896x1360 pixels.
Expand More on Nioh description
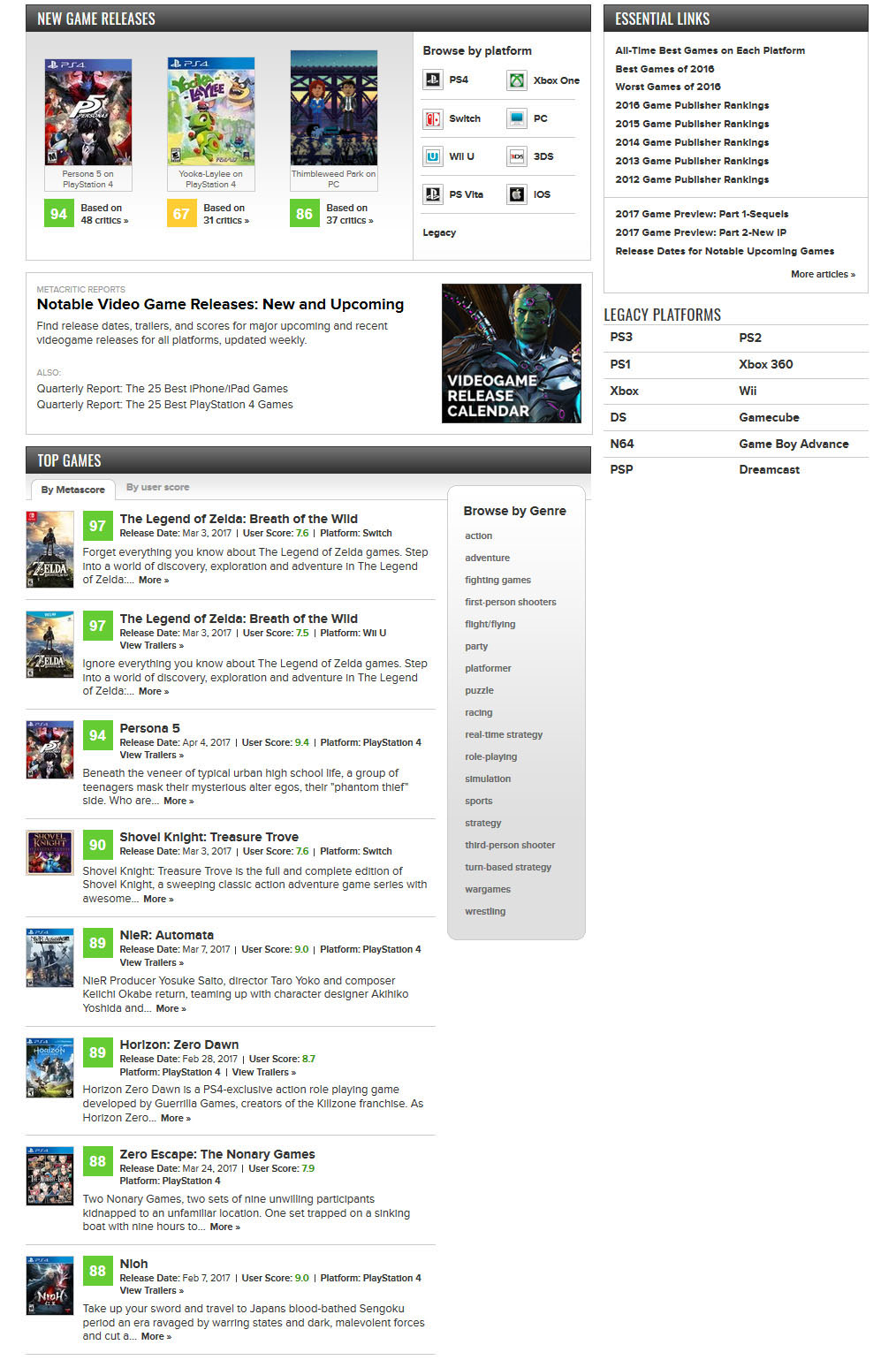pyautogui.click(x=156, y=1336)
